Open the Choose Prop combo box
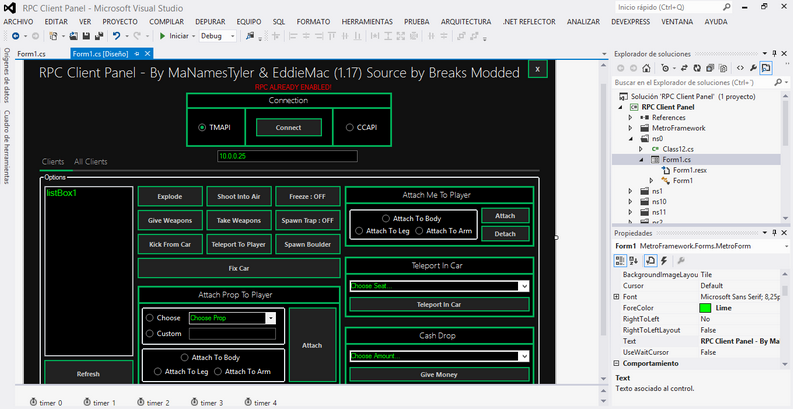The width and height of the screenshot is (793, 409). (x=271, y=318)
